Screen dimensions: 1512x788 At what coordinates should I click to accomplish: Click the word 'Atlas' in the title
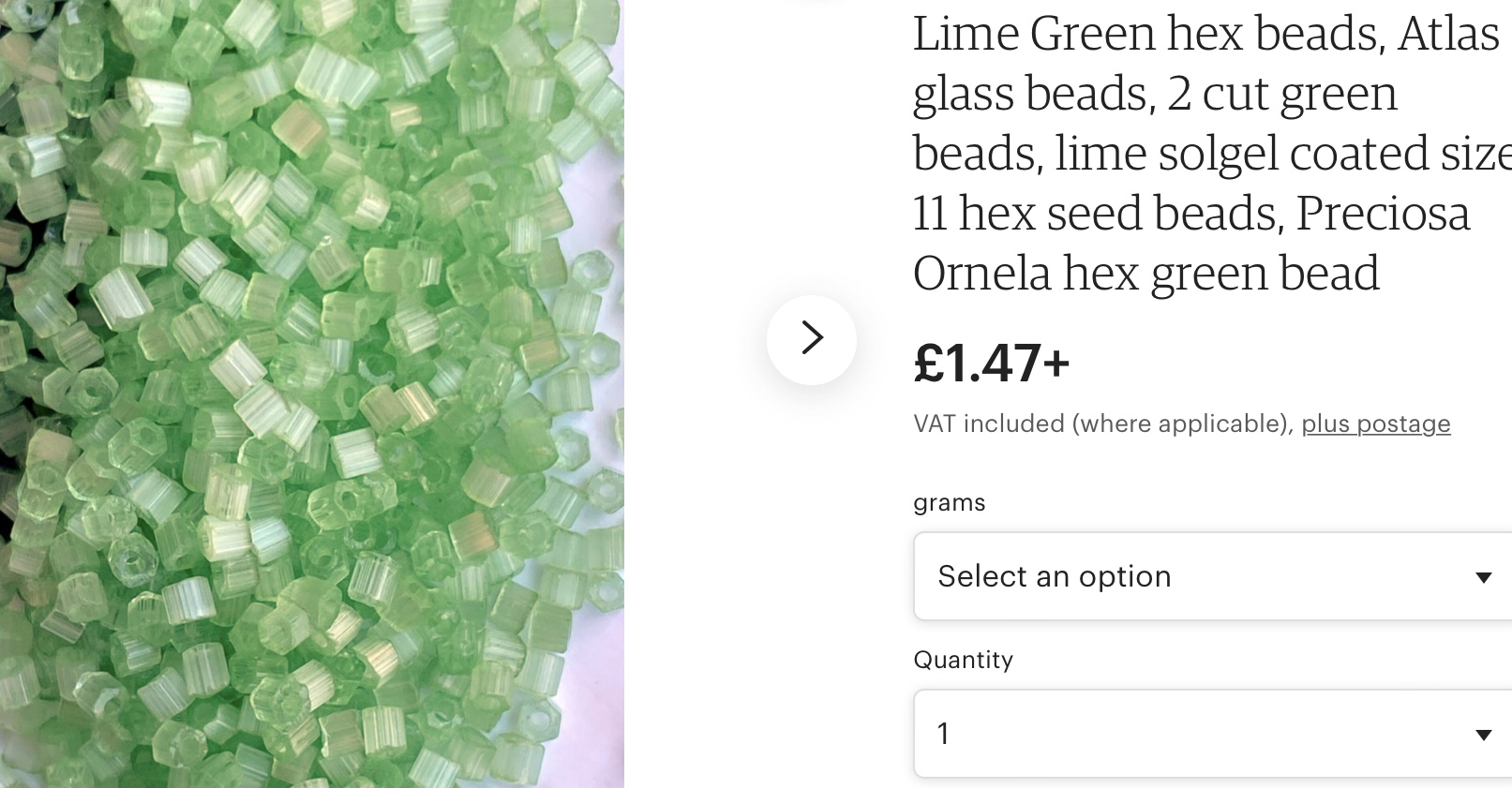[1448, 34]
